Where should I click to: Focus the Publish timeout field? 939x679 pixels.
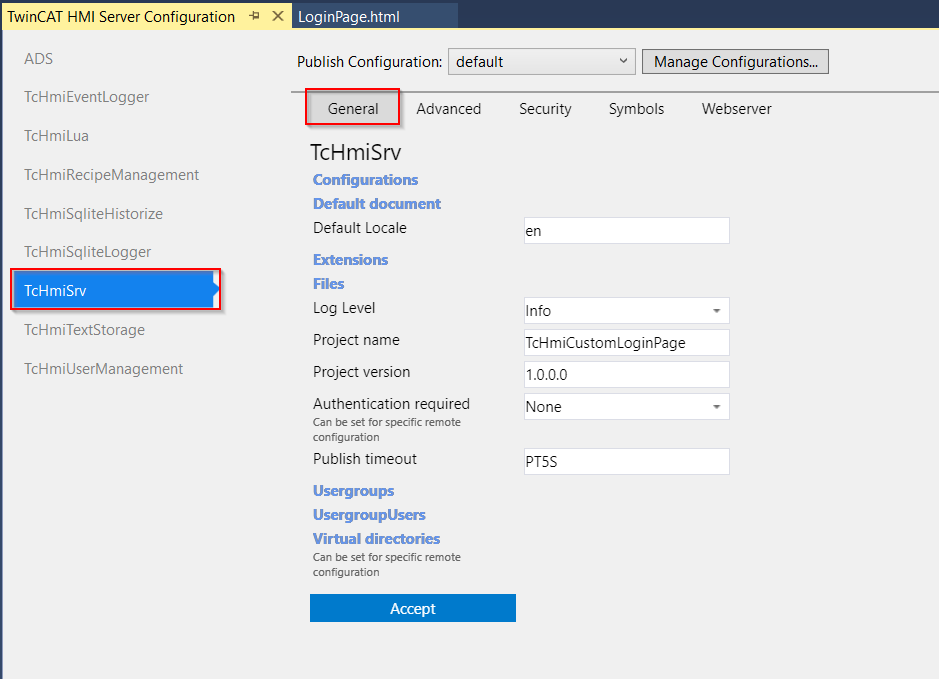626,462
